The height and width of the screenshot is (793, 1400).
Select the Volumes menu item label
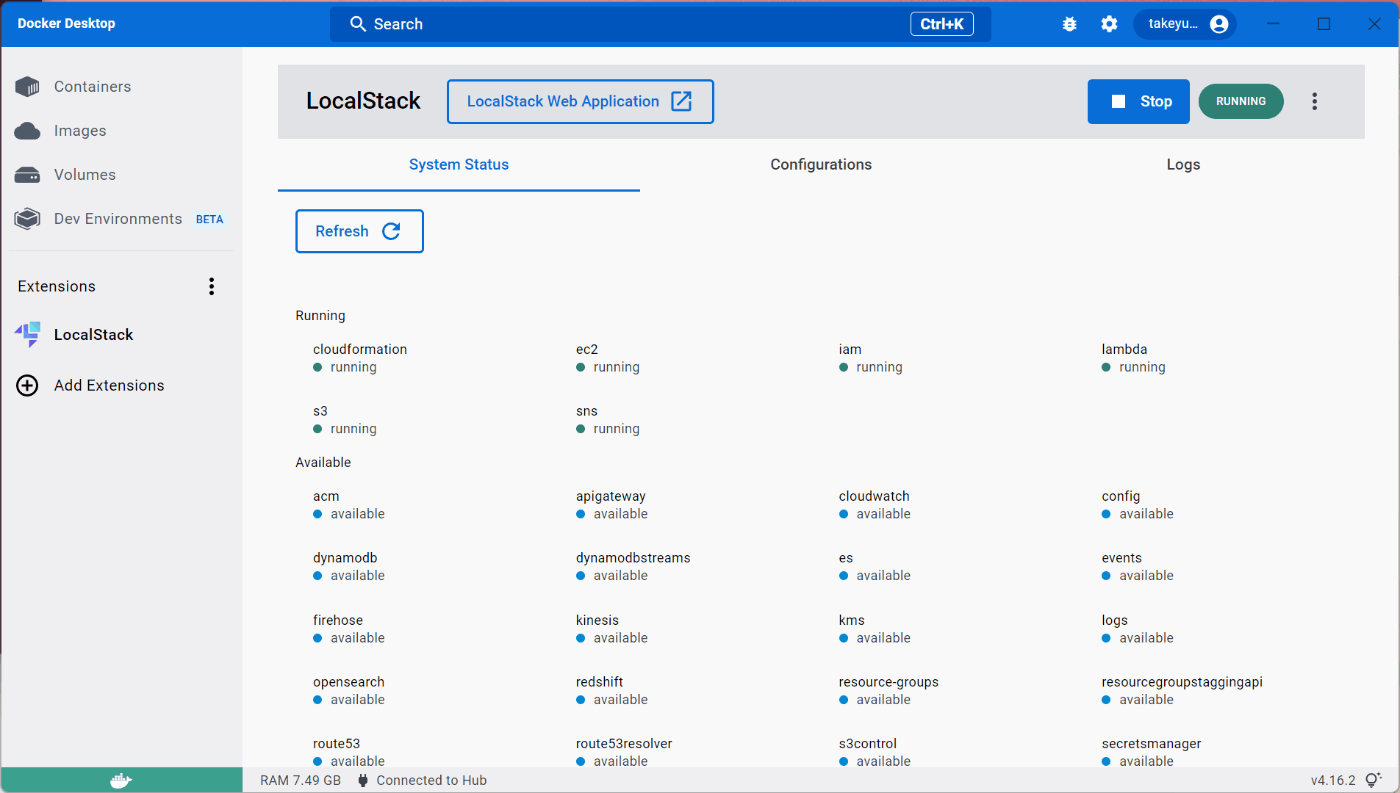(85, 175)
